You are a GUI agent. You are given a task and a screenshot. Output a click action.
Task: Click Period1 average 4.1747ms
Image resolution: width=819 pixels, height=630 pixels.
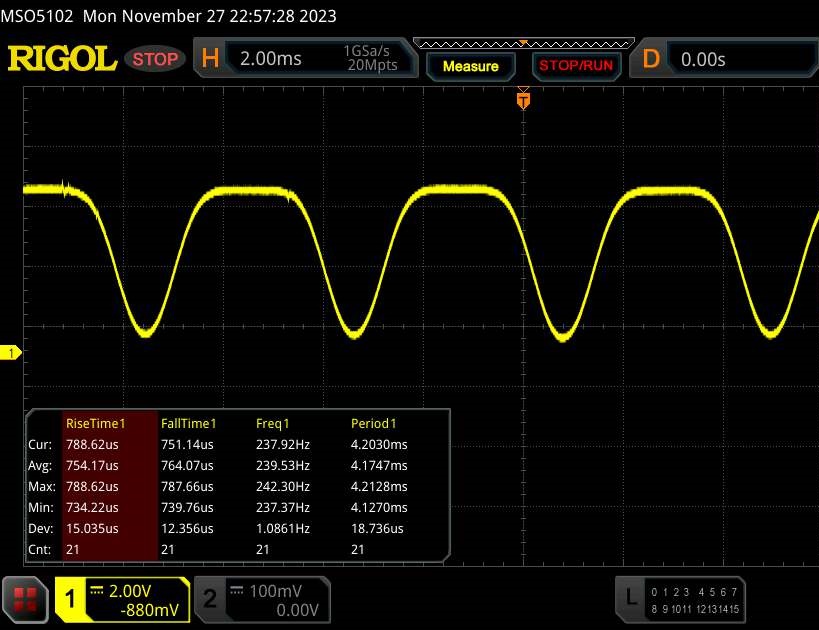379,465
